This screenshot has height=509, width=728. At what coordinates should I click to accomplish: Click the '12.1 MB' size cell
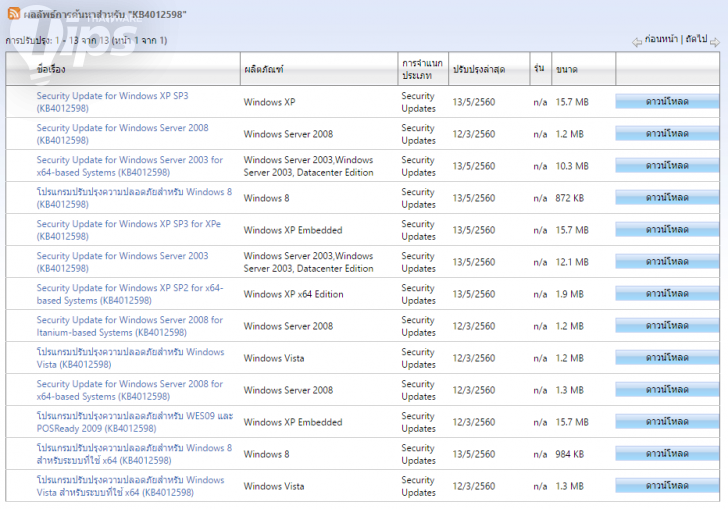click(572, 262)
